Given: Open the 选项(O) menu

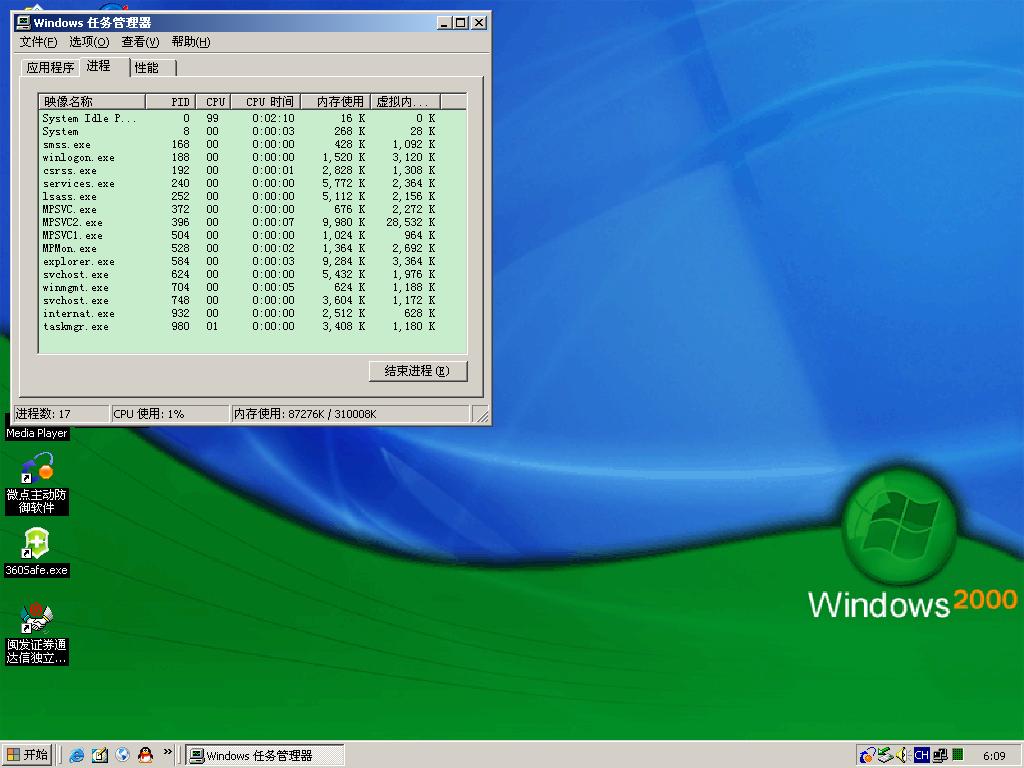Looking at the screenshot, I should click(x=89, y=42).
